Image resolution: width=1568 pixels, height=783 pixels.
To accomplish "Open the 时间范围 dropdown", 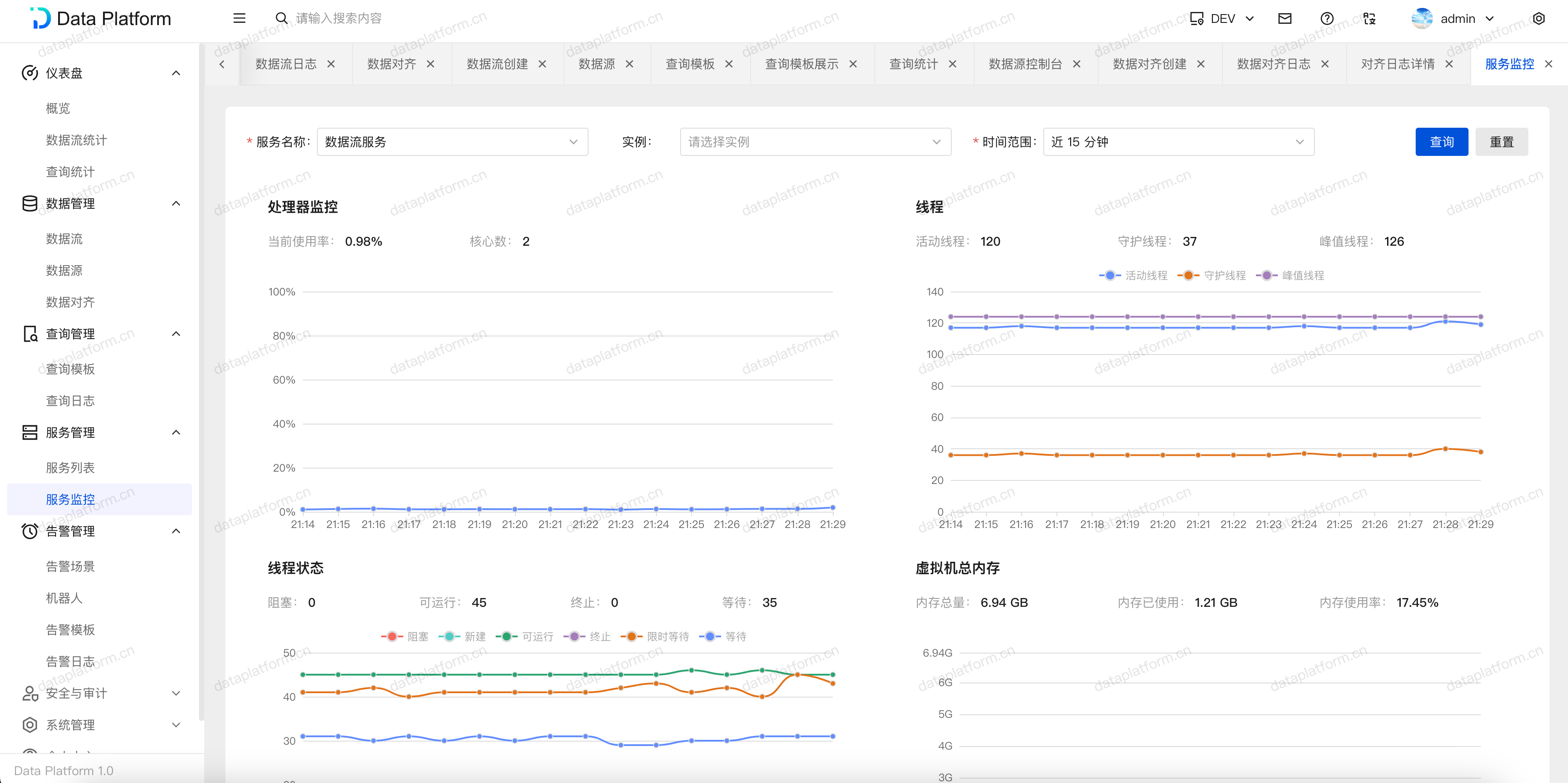I will point(1178,142).
